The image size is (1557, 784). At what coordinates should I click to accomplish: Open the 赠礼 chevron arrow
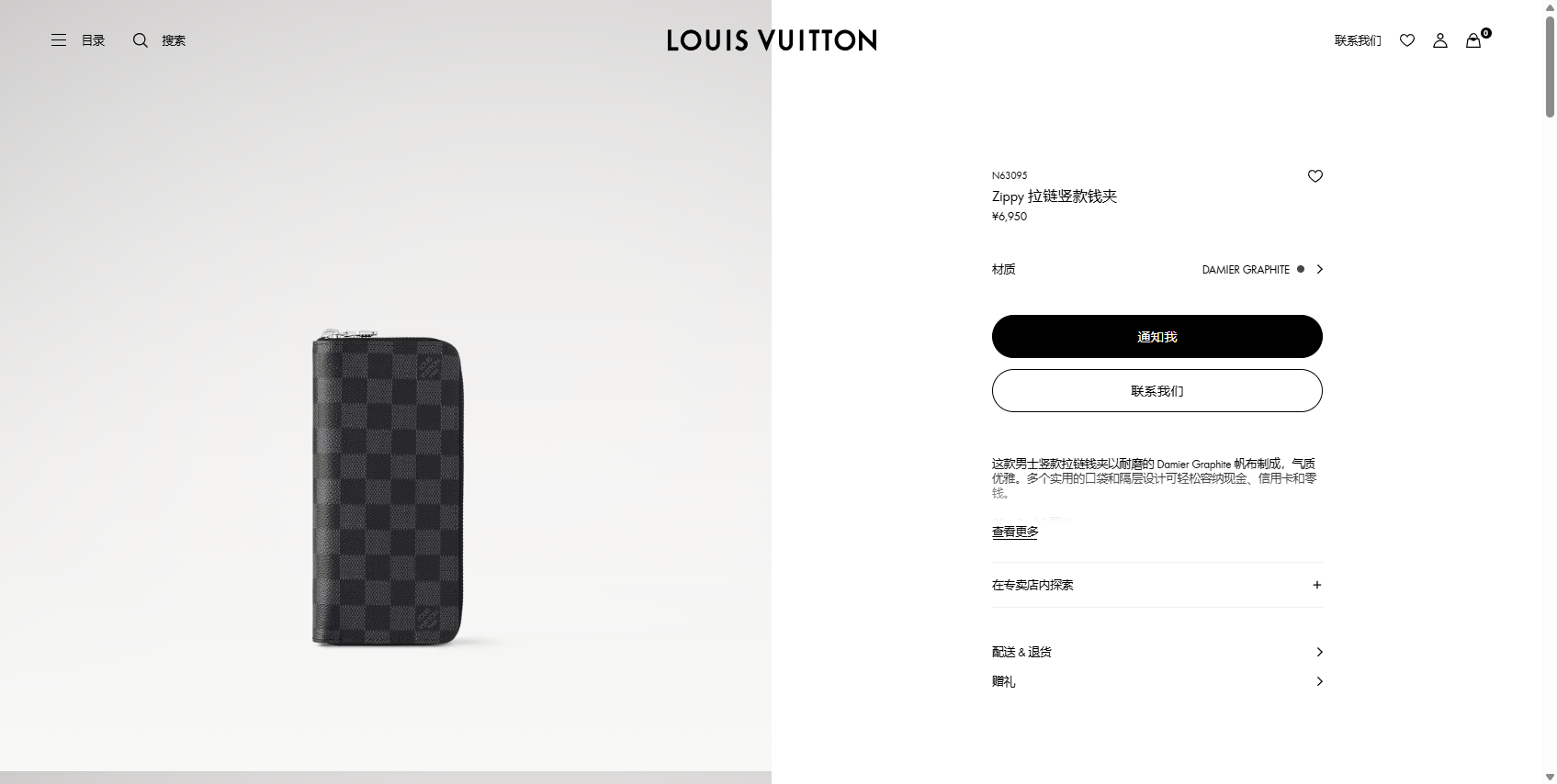coord(1320,681)
